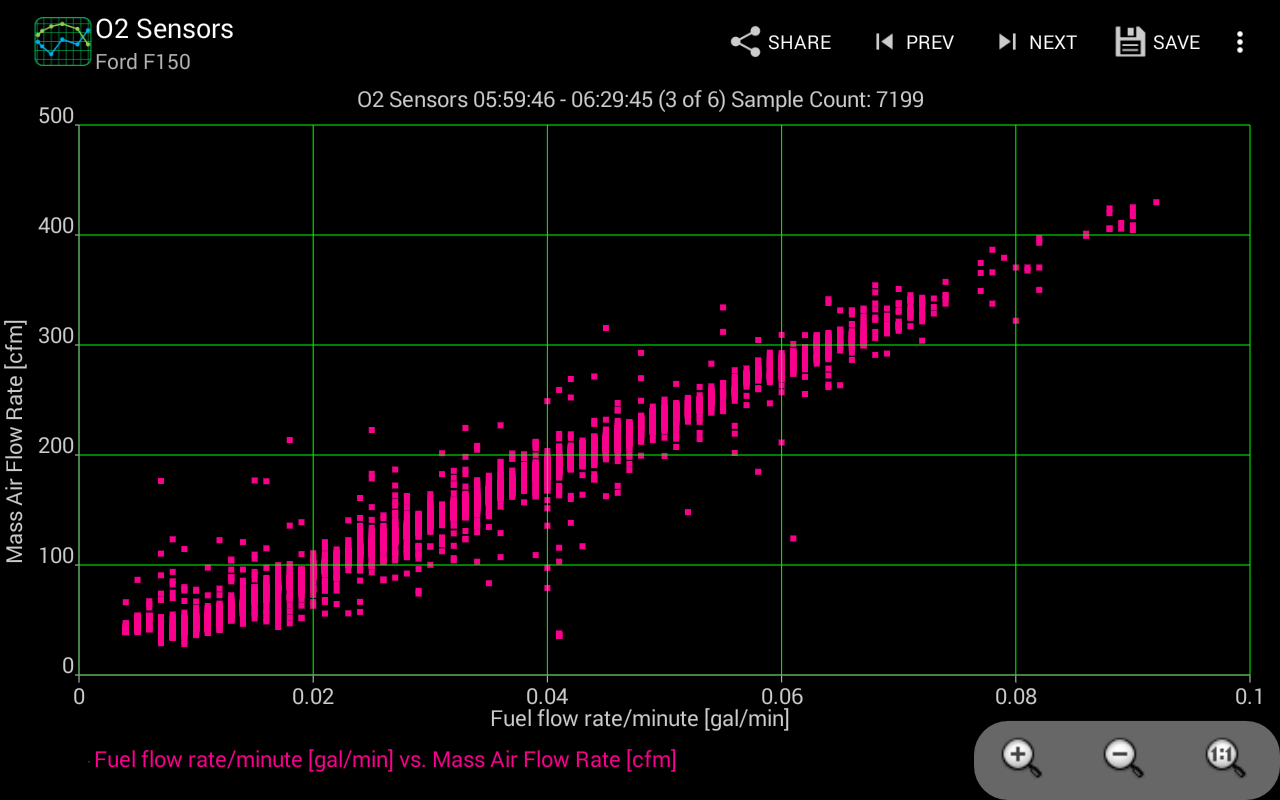Tap the O2 Sensors title text

pyautogui.click(x=165, y=29)
